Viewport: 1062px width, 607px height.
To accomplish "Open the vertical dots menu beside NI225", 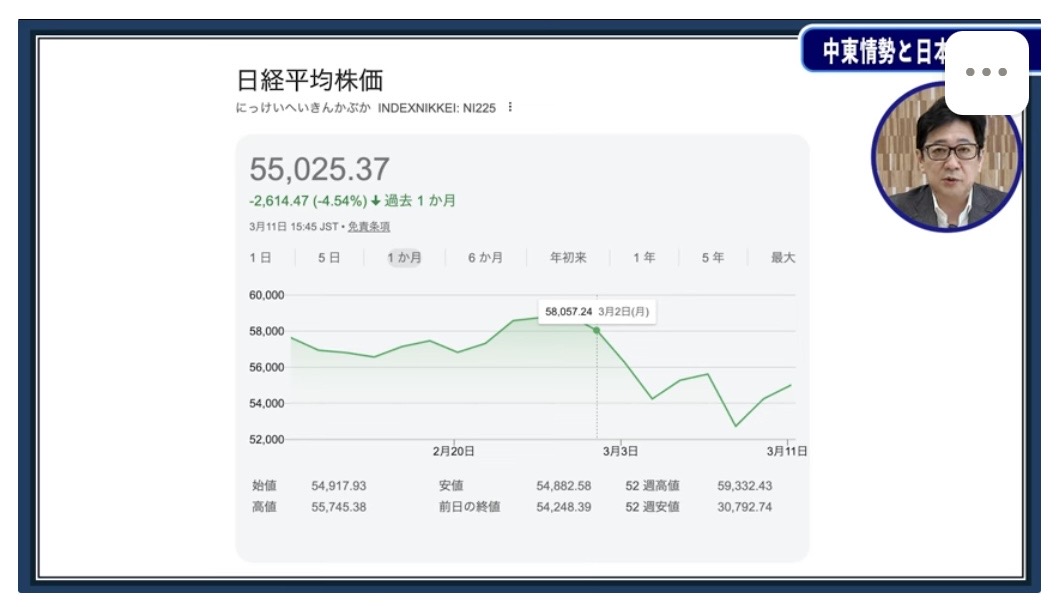I will tap(510, 107).
